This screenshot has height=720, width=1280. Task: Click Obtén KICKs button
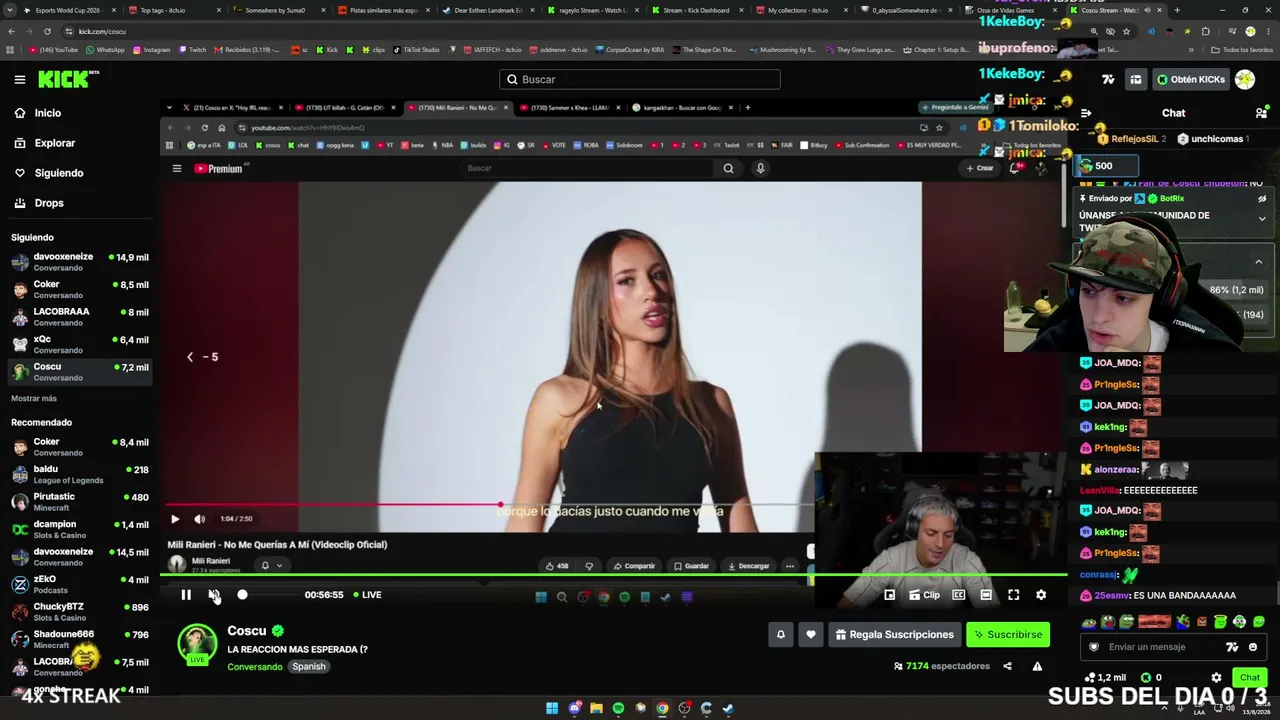coord(1189,79)
